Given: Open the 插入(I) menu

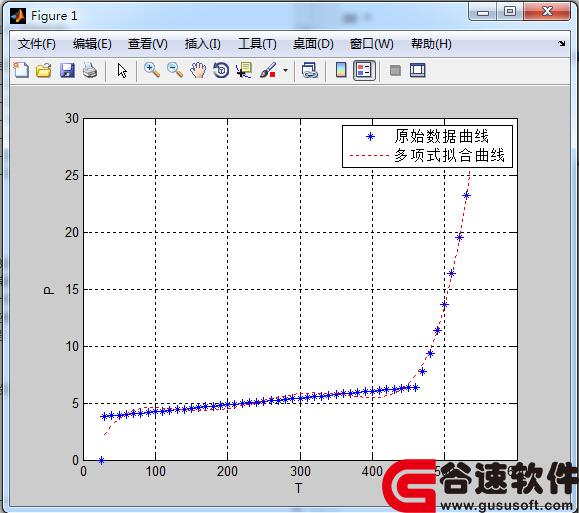Looking at the screenshot, I should pyautogui.click(x=202, y=44).
